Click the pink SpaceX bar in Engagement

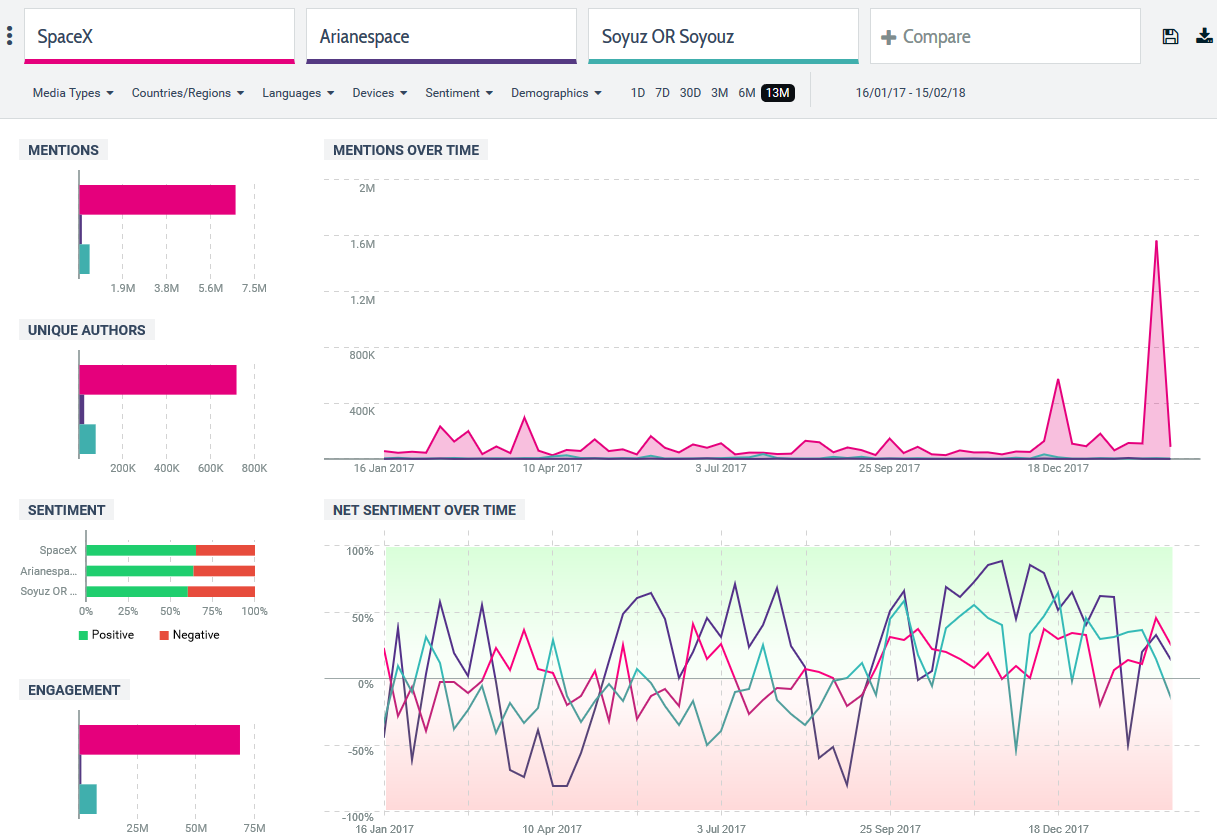pos(160,740)
